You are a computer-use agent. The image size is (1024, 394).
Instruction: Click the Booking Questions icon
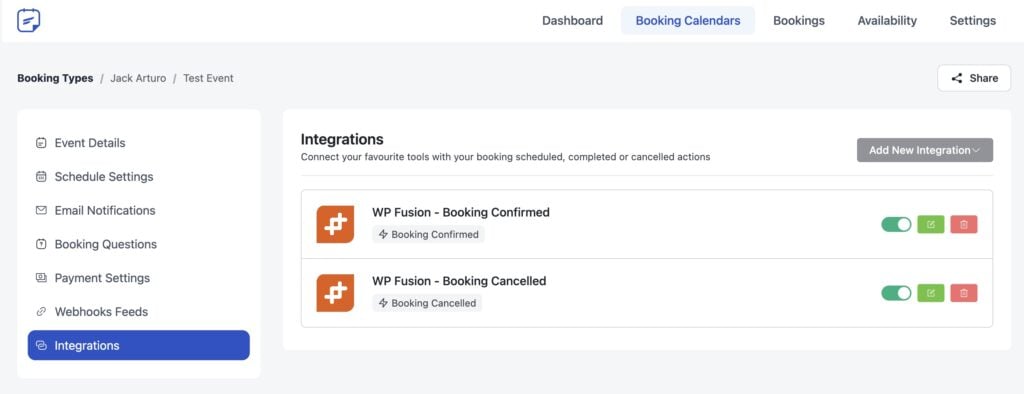coord(41,244)
